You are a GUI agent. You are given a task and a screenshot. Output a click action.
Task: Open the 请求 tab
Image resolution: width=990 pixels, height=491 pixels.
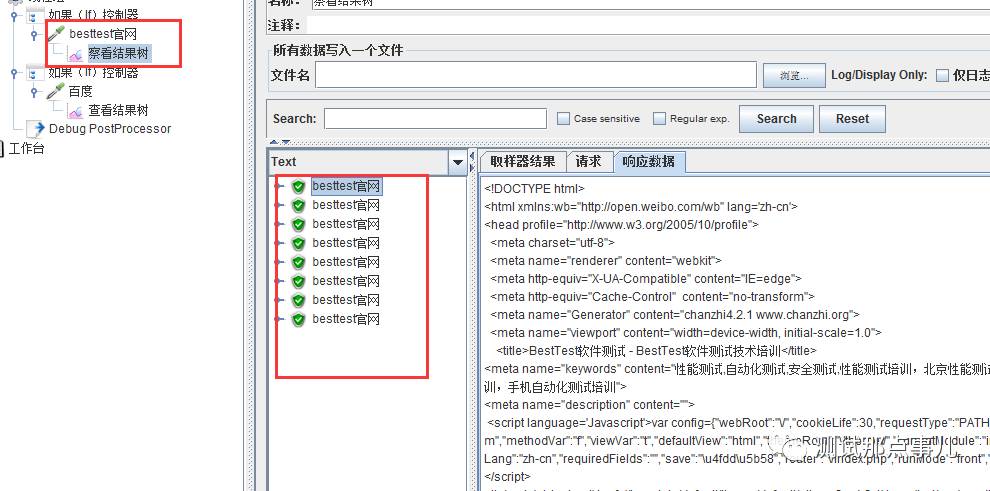[x=588, y=162]
